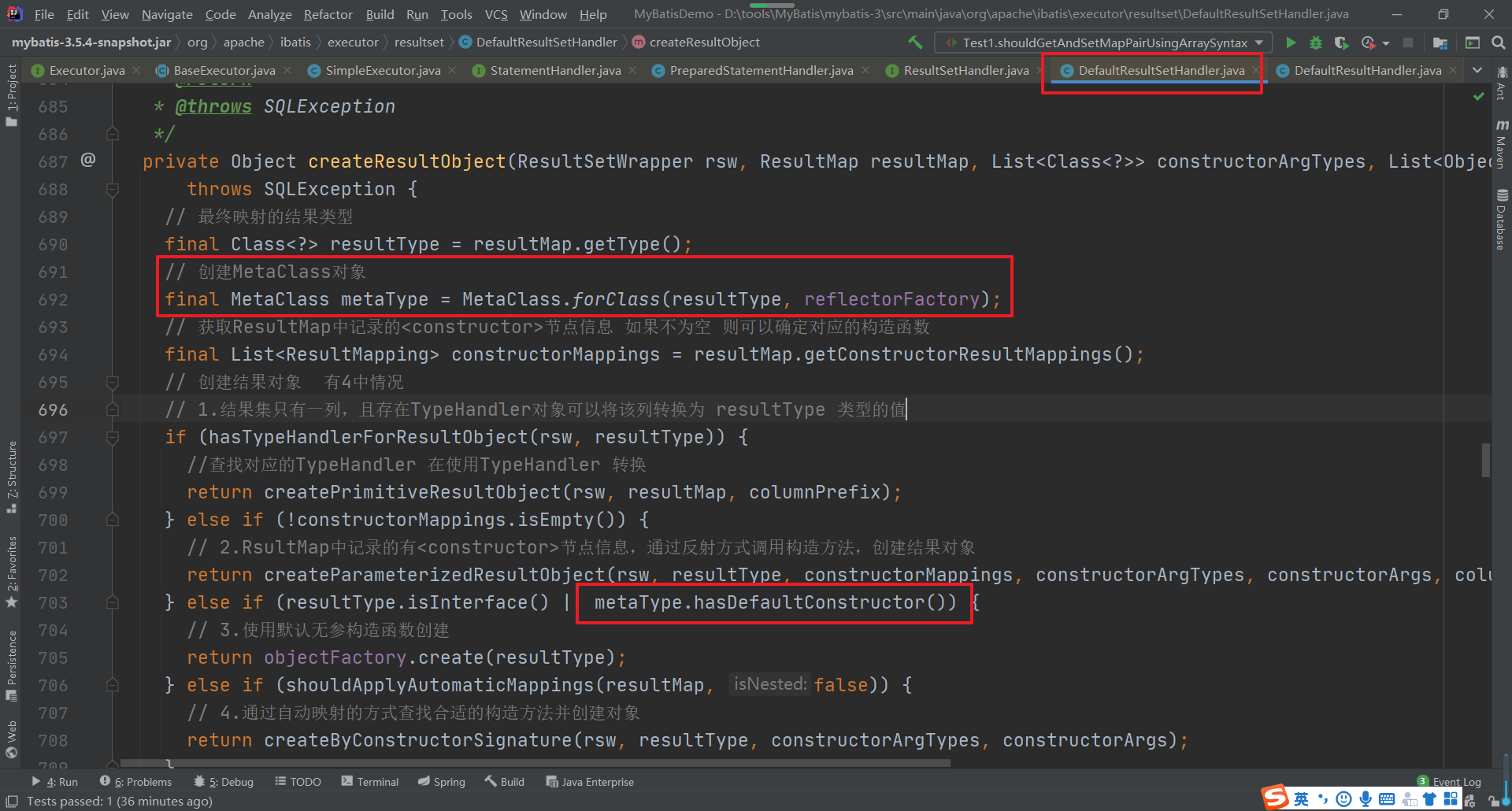Screen dimensions: 1512x811
Task: Toggle tool window bars in status bar
Action: [11, 801]
